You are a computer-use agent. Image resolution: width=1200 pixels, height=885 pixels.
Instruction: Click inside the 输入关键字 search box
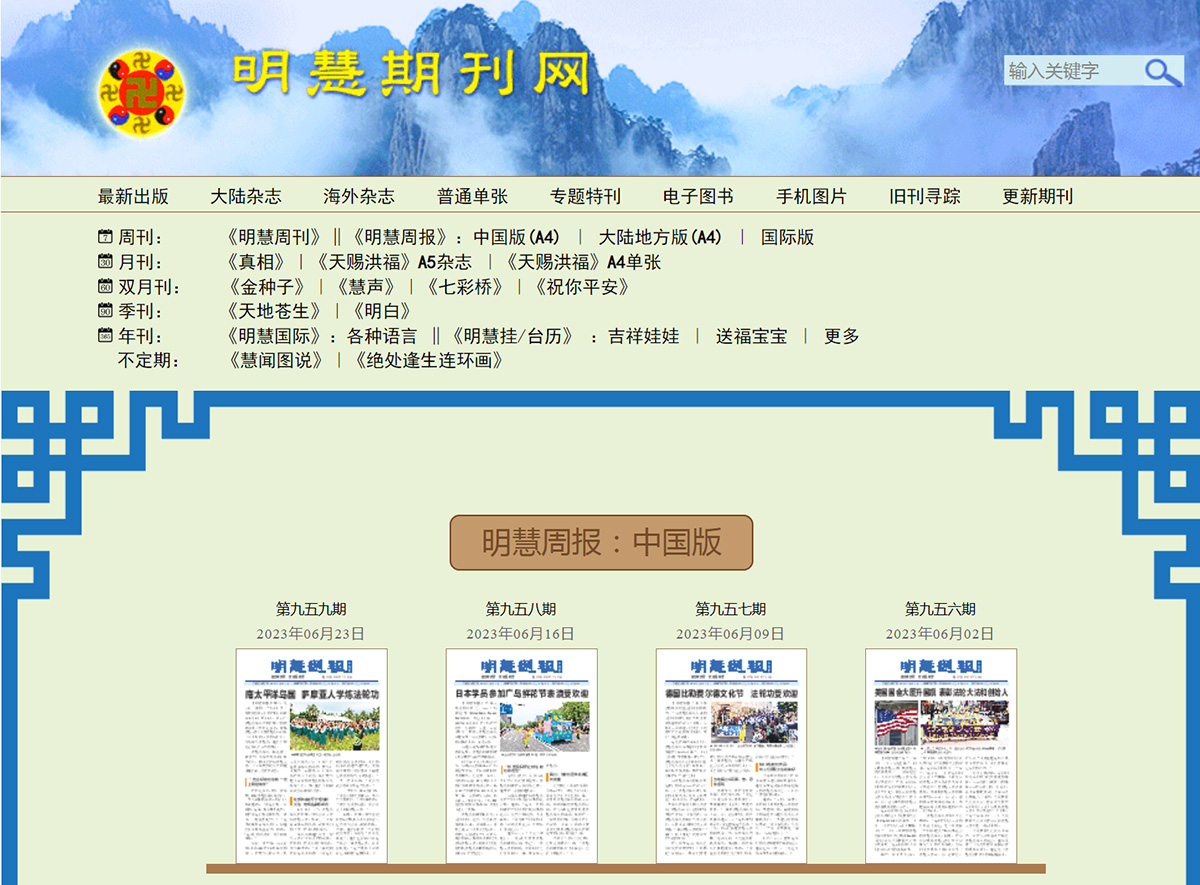pyautogui.click(x=1070, y=72)
